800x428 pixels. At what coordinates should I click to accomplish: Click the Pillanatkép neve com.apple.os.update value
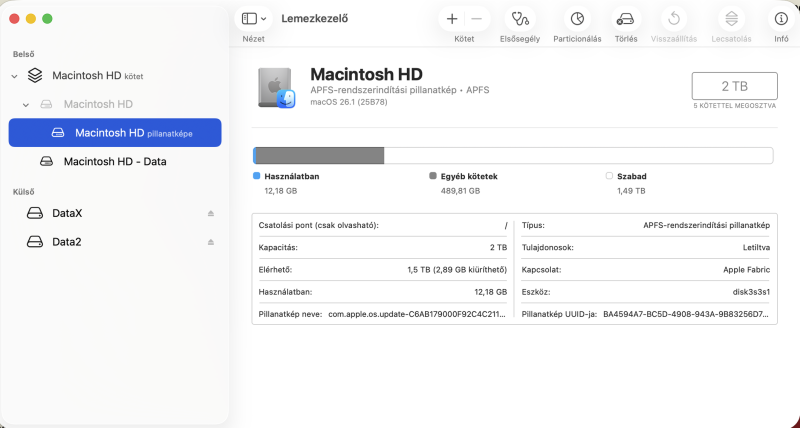click(x=417, y=314)
